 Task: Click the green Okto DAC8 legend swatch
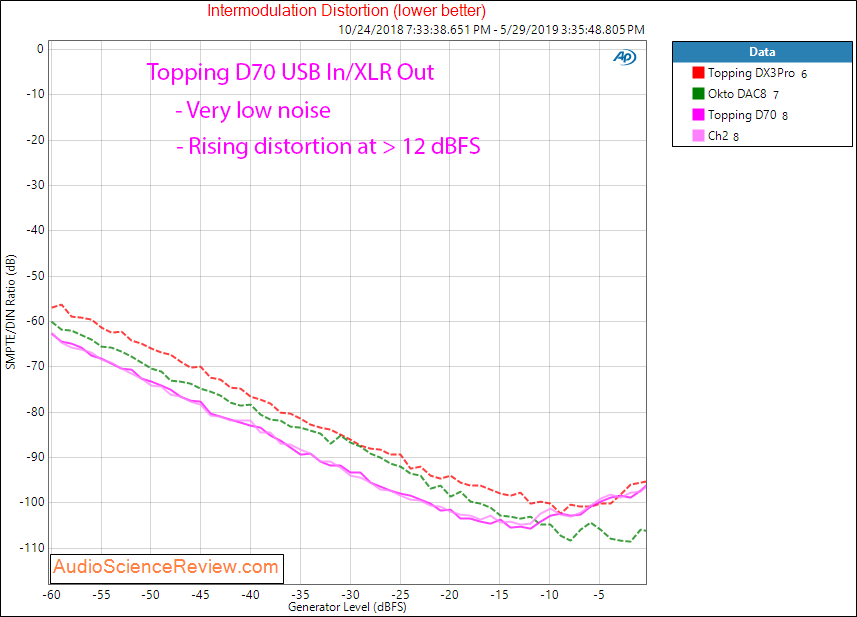tap(698, 93)
